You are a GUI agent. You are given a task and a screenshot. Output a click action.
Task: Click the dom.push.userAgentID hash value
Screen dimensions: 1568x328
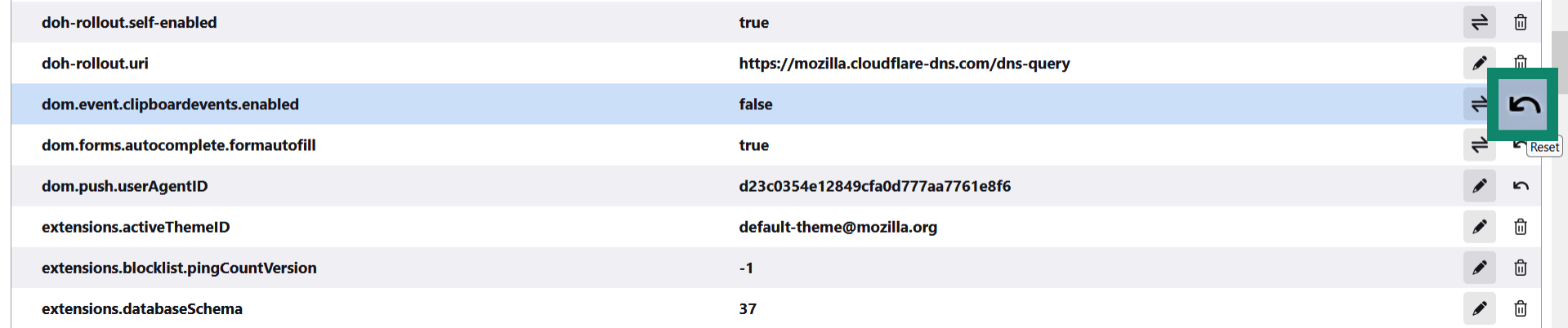click(x=874, y=186)
